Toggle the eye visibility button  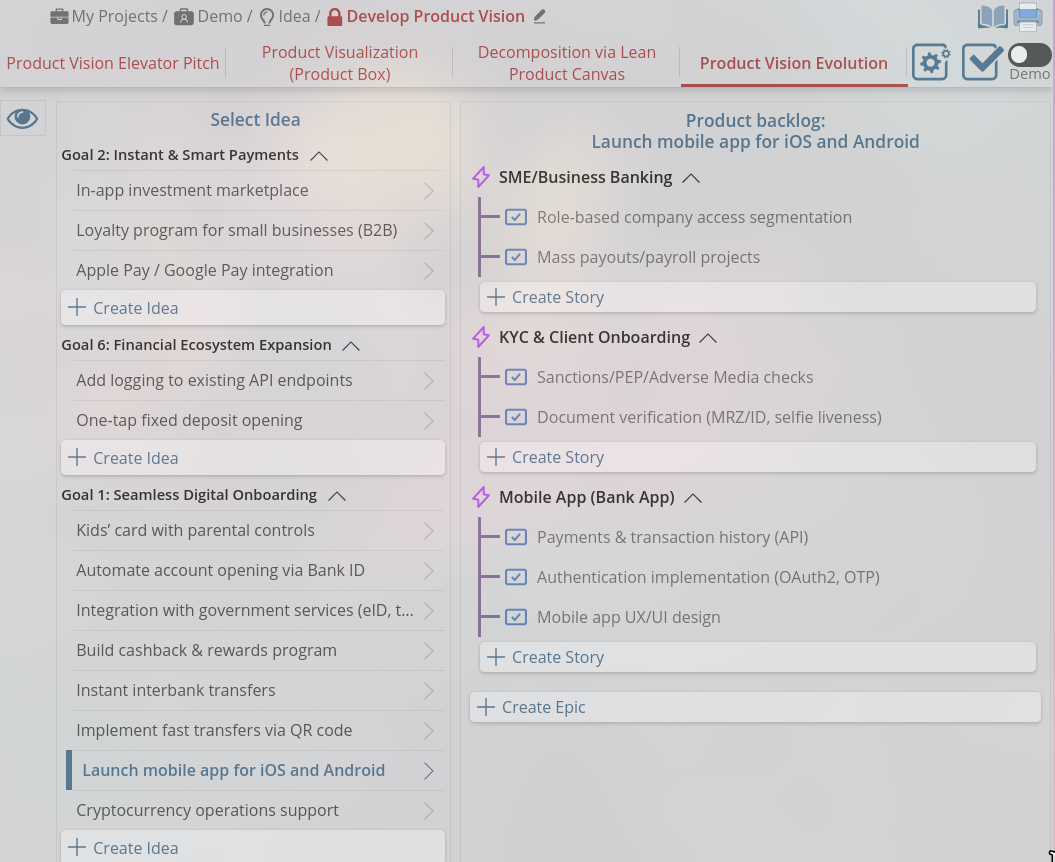22,119
